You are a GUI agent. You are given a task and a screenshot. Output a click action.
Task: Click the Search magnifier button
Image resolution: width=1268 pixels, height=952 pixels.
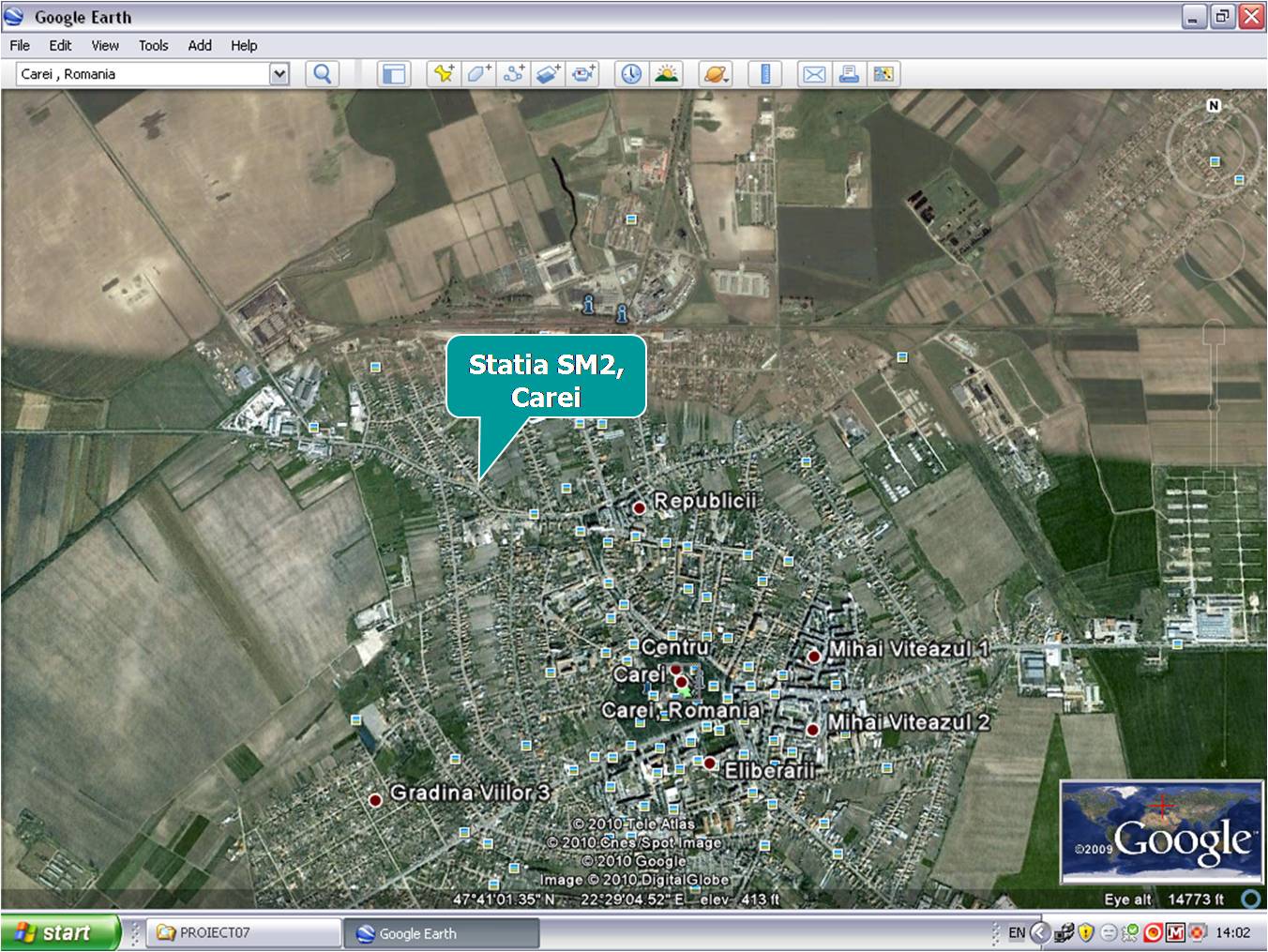(322, 74)
